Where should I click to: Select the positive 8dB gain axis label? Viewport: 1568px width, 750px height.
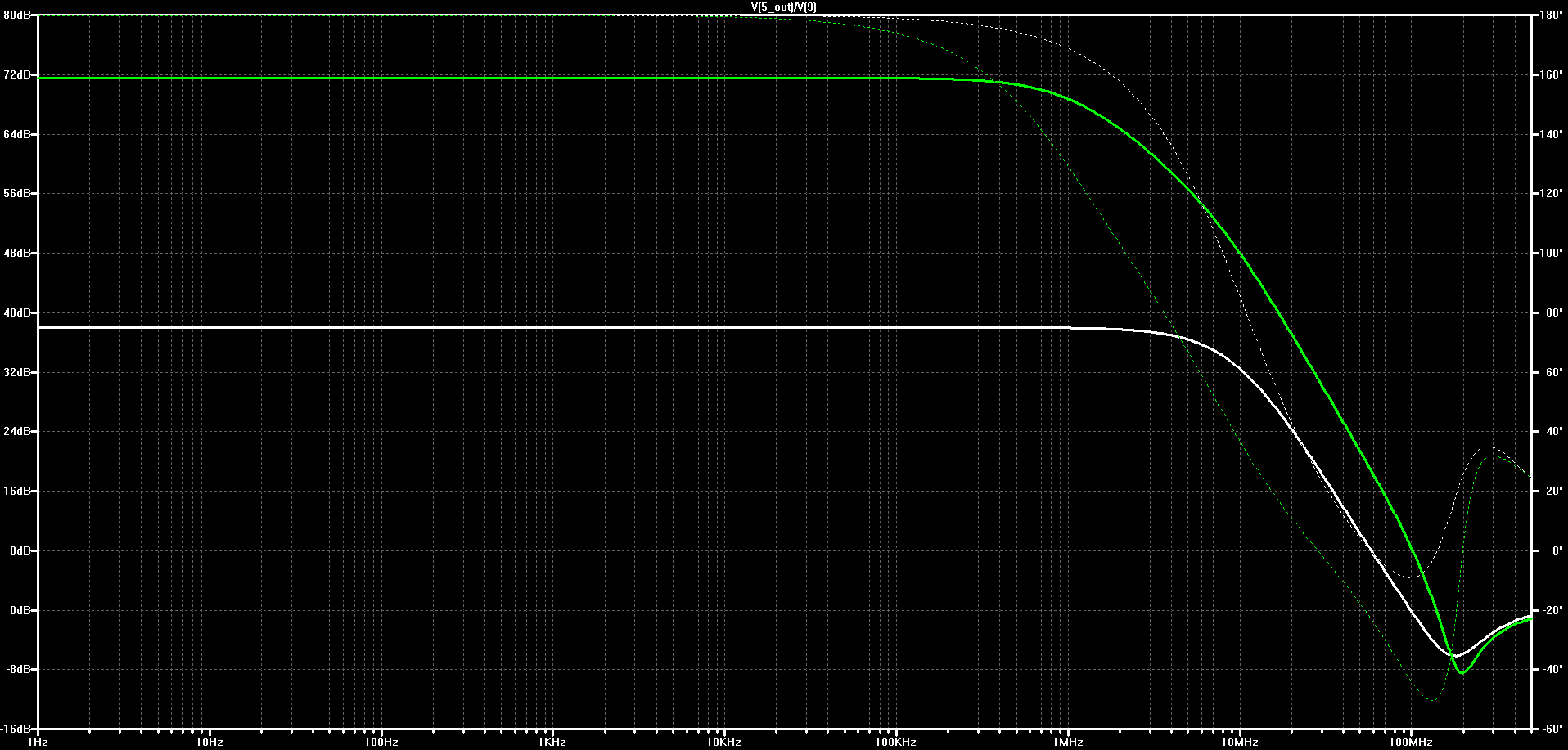click(20, 550)
